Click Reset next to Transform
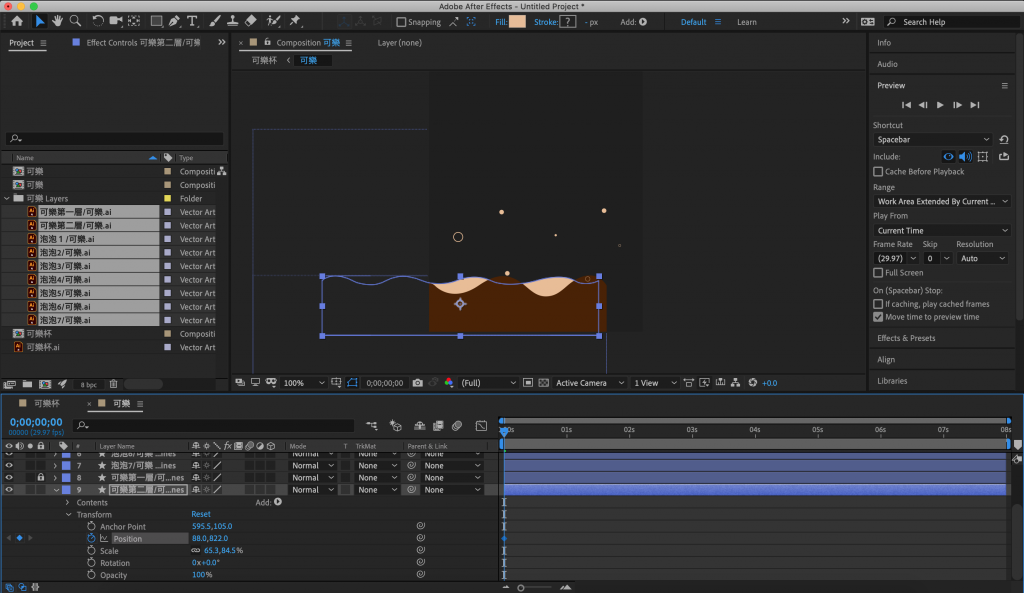1024x593 pixels. [x=200, y=515]
